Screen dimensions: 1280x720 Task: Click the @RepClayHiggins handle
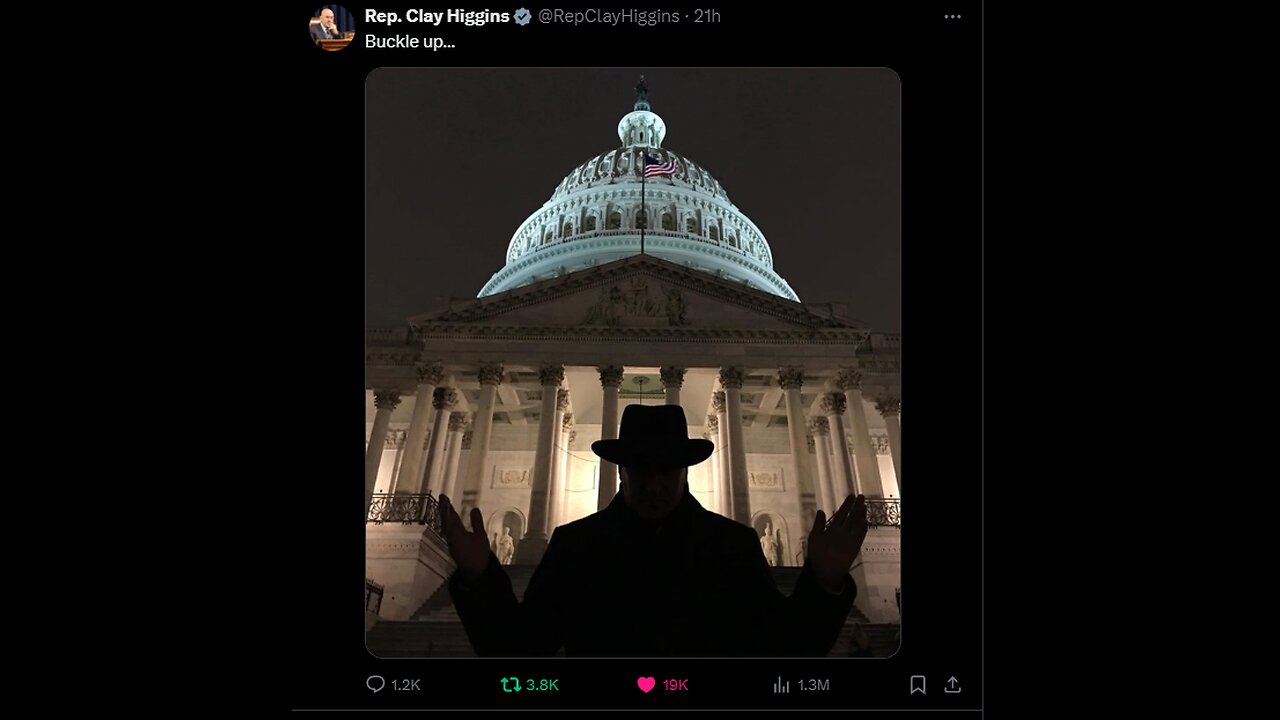click(609, 16)
